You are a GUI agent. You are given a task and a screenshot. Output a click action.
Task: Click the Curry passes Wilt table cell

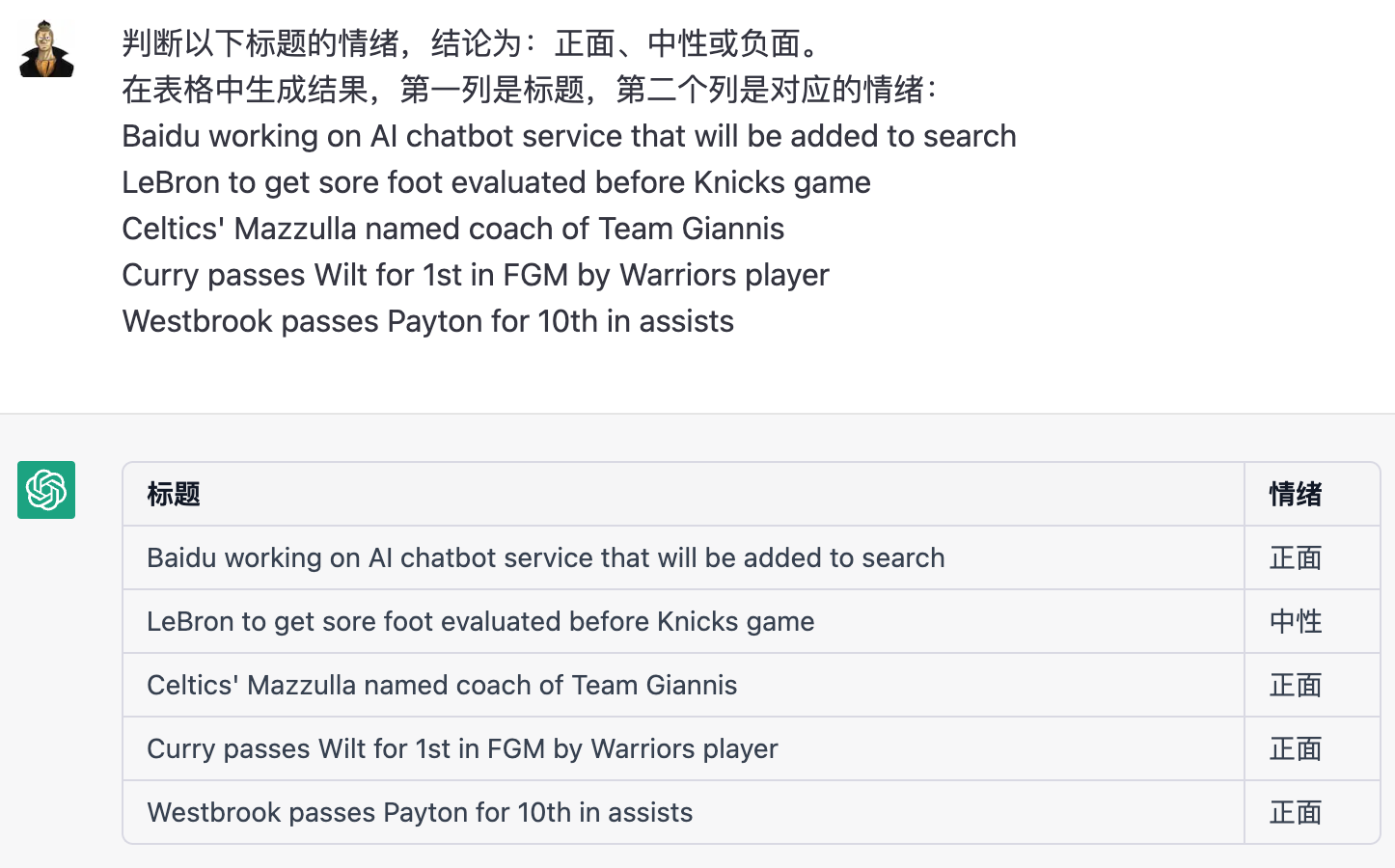click(462, 749)
